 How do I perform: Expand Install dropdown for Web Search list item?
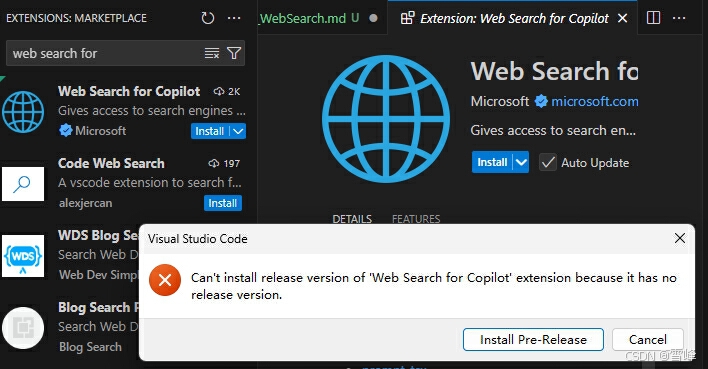coord(238,131)
